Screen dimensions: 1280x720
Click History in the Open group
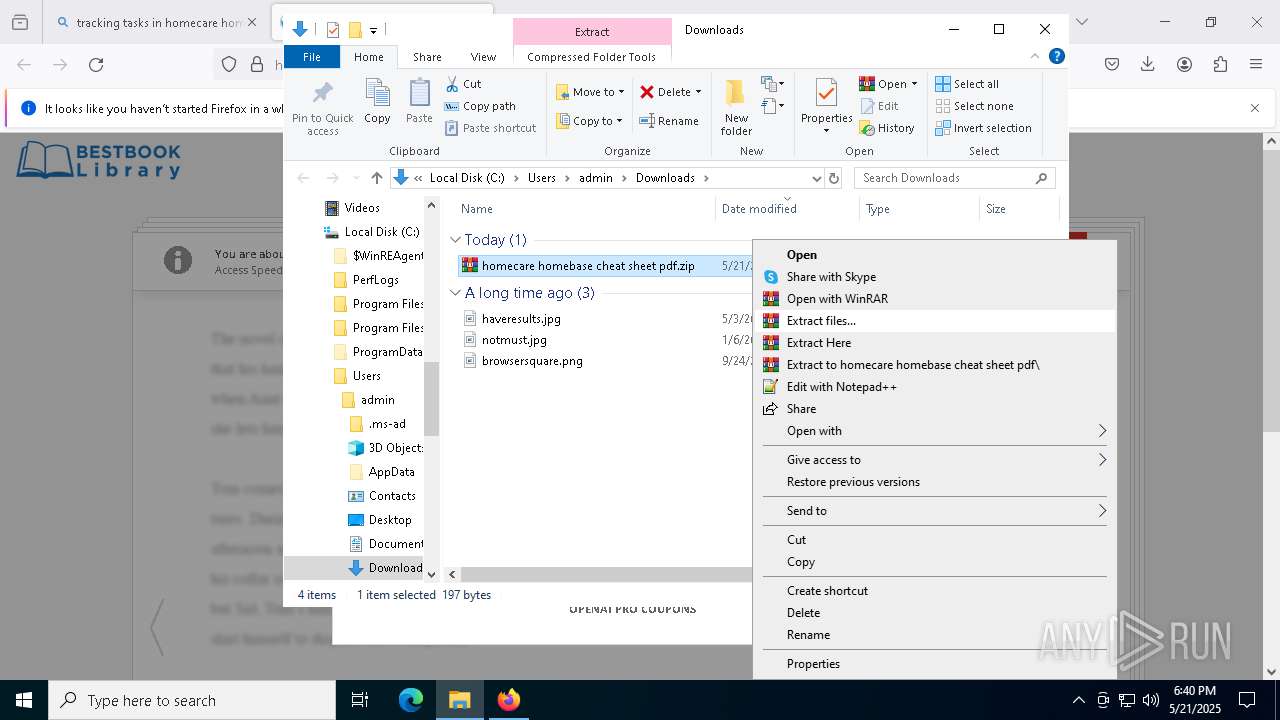(x=887, y=128)
